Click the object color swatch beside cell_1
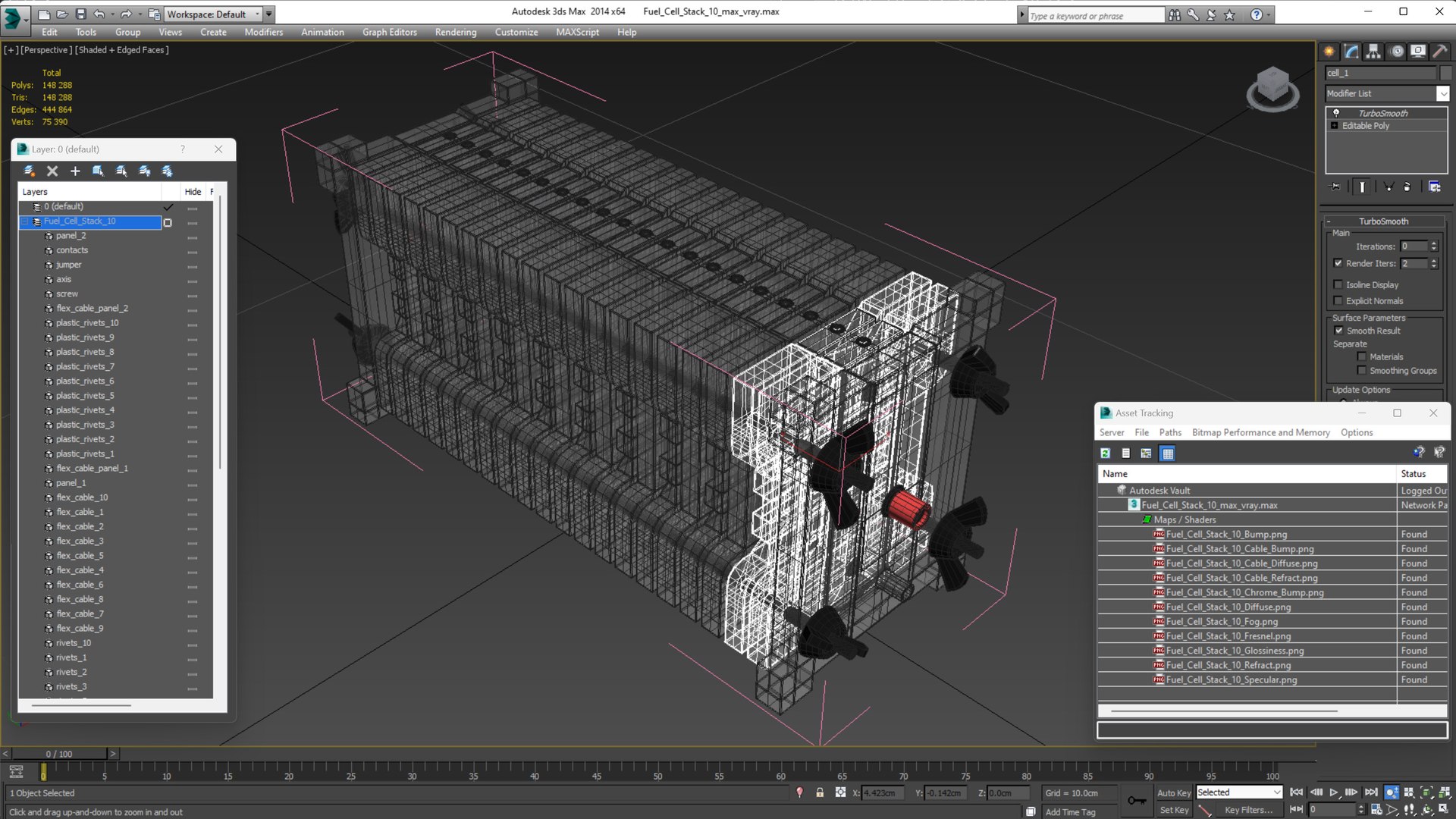1456x819 pixels. [1445, 73]
